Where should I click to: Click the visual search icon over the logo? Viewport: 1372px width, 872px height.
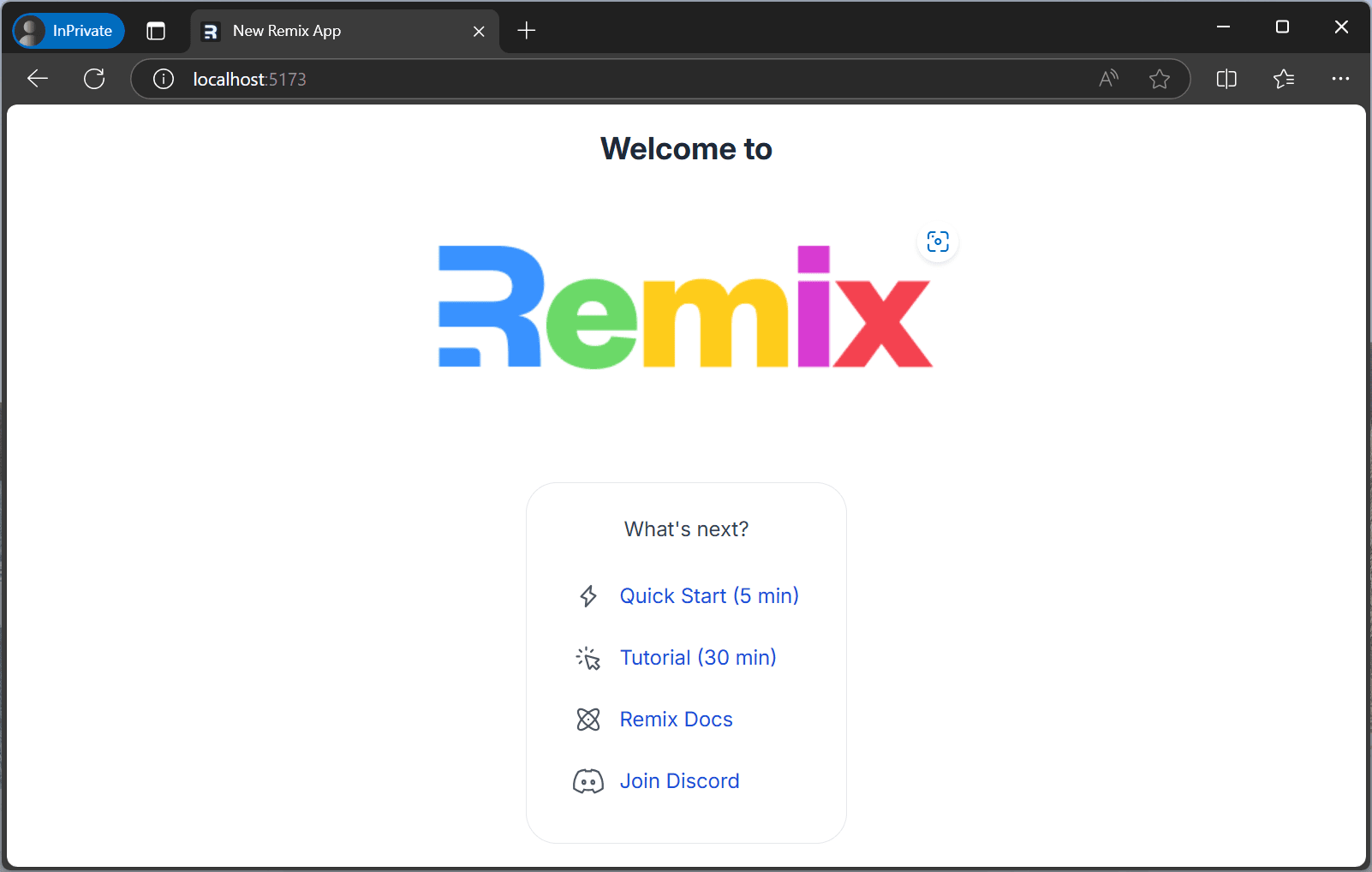tap(938, 242)
